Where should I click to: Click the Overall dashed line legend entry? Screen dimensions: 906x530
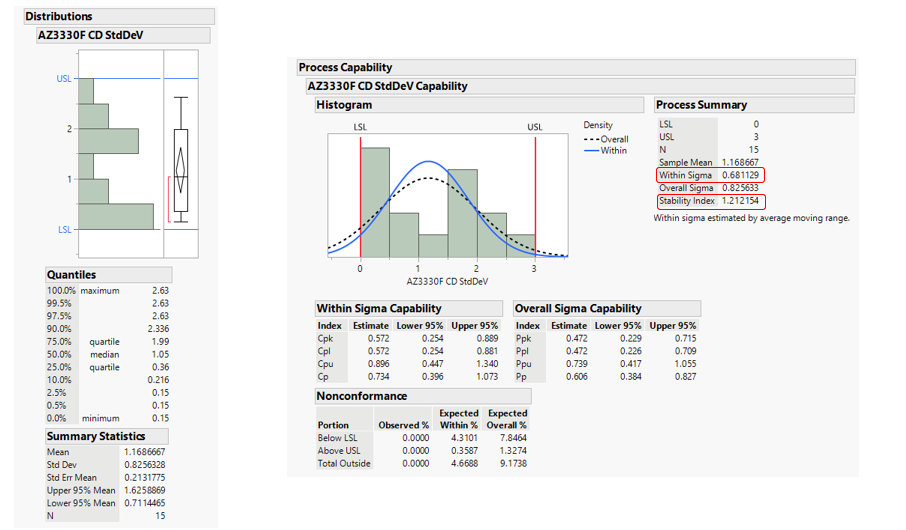coord(607,139)
